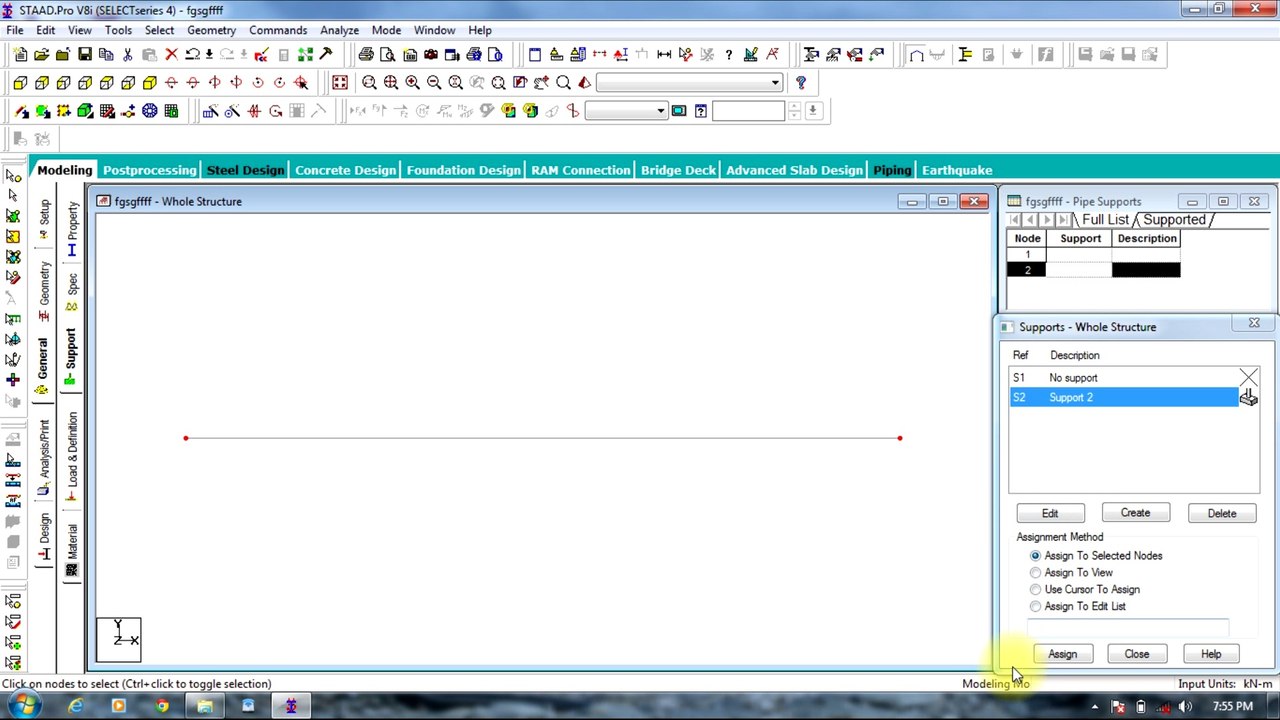This screenshot has width=1280, height=720.
Task: Click the S1 No support cross icon
Action: coord(1248,377)
